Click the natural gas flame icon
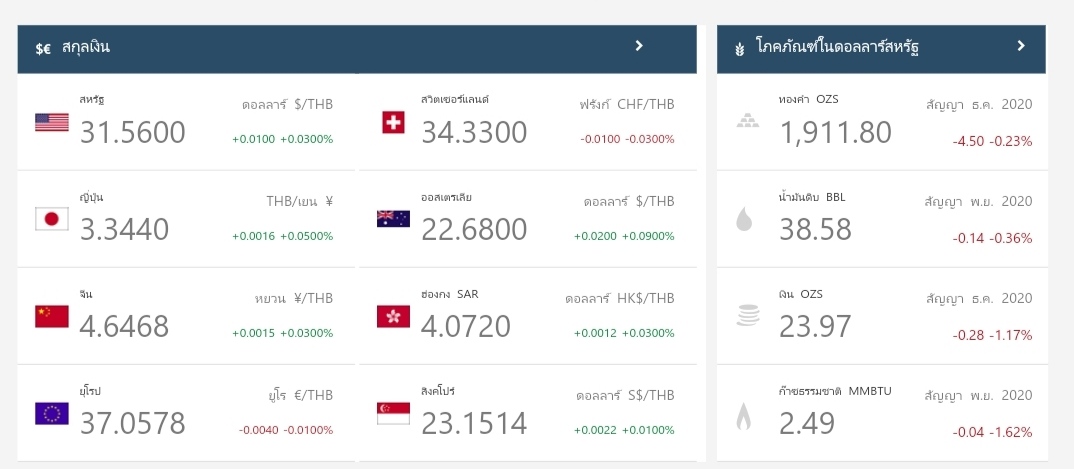The width and height of the screenshot is (1074, 469). (745, 414)
